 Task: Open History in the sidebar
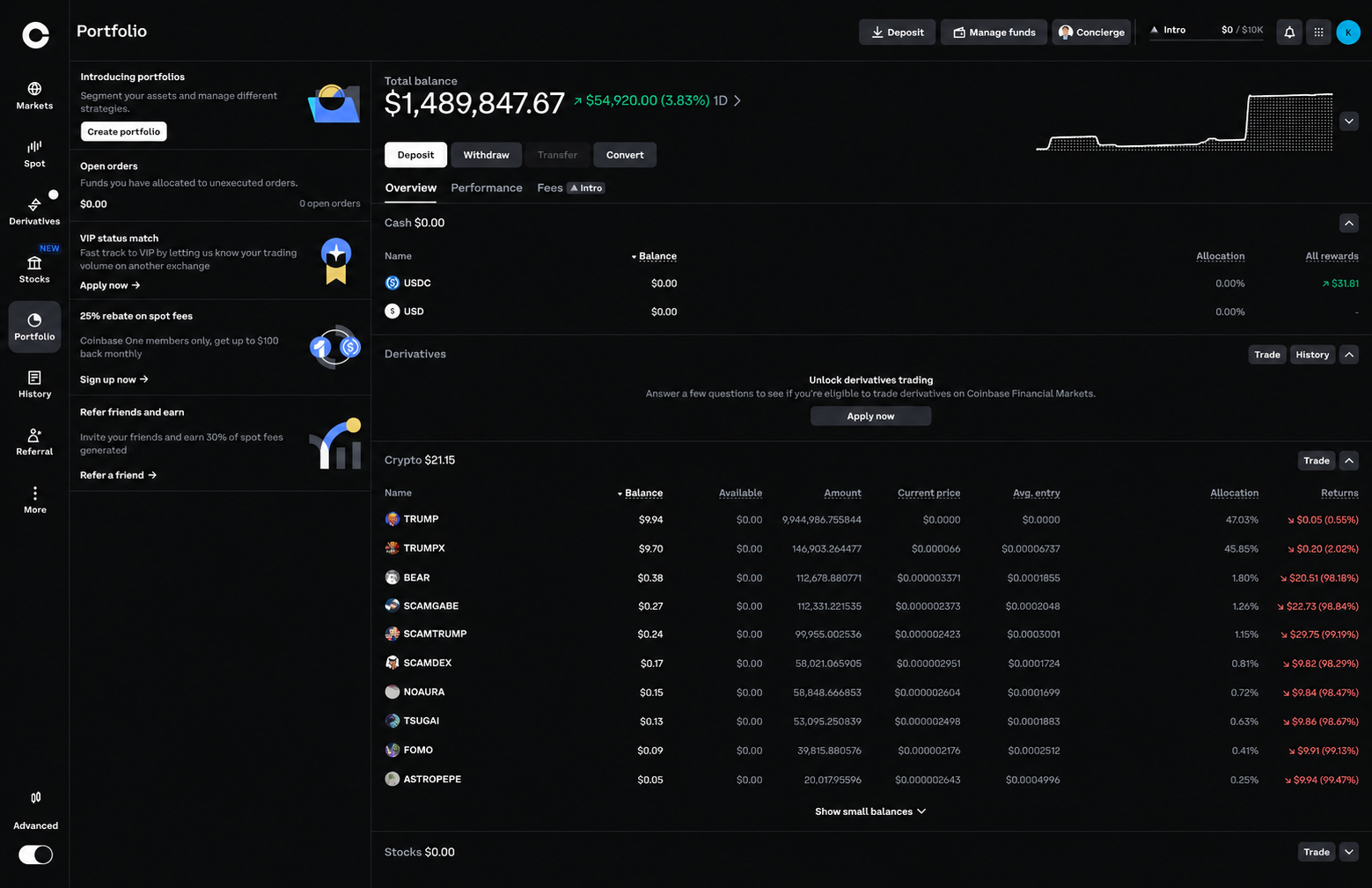coord(34,385)
